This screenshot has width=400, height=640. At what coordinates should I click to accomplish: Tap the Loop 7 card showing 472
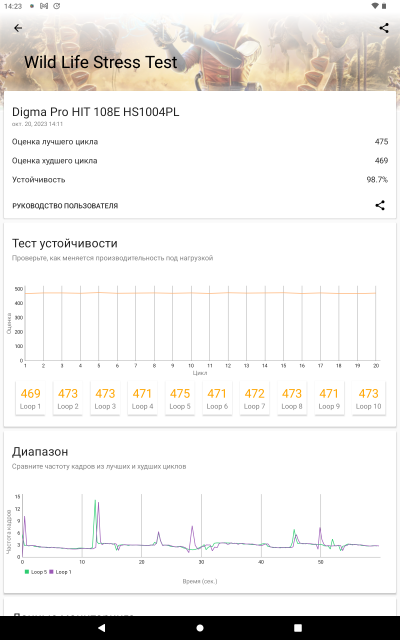point(254,398)
